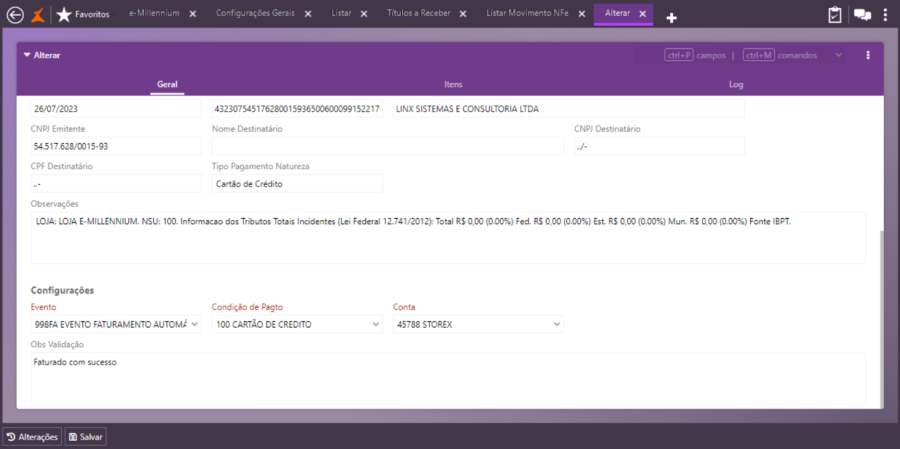900x449 pixels.
Task: Select the Geral section tab
Action: [x=167, y=84]
